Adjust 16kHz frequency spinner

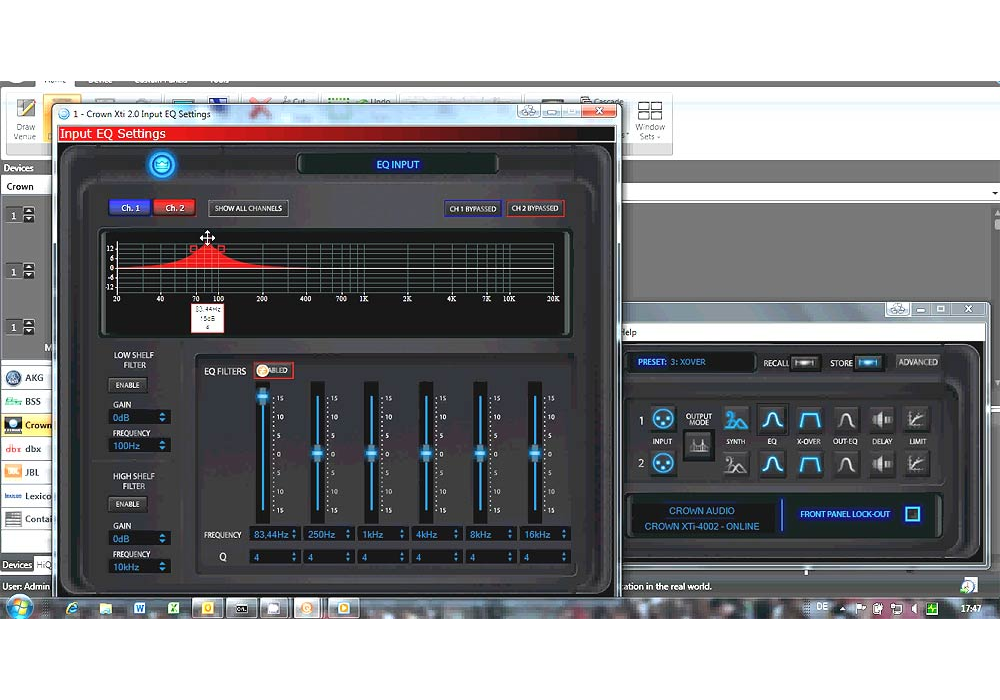tap(564, 534)
